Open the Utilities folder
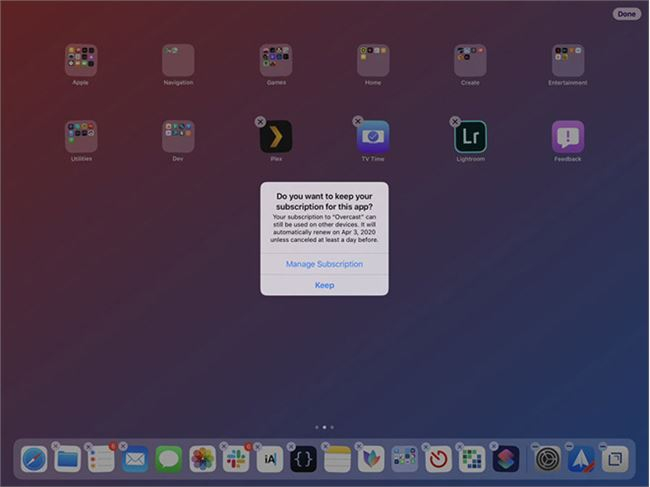 [81, 136]
